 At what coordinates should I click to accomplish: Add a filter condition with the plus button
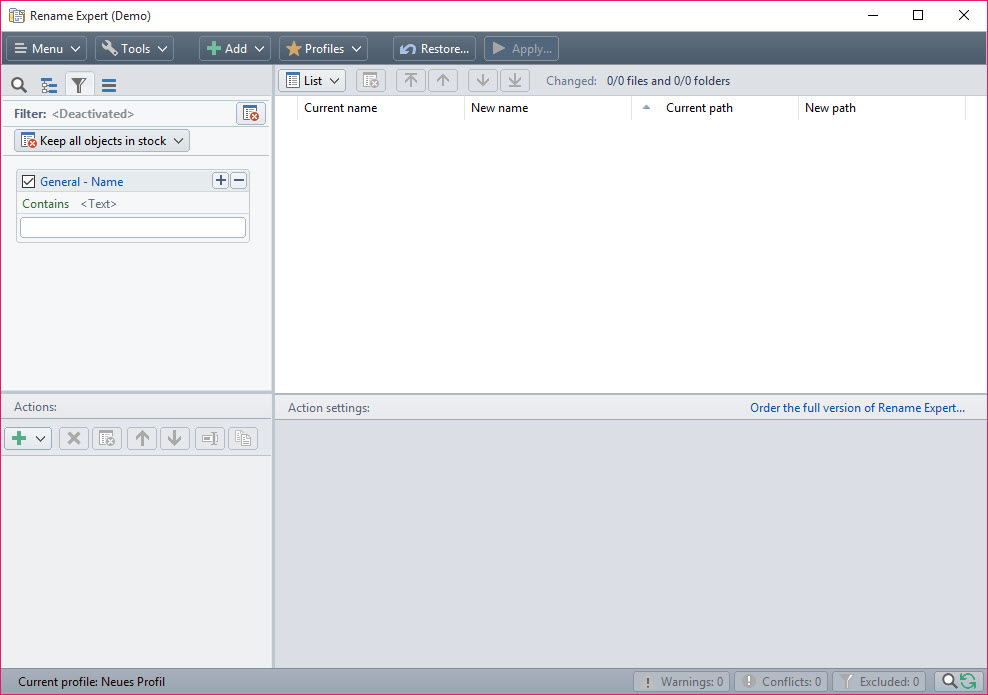(221, 181)
